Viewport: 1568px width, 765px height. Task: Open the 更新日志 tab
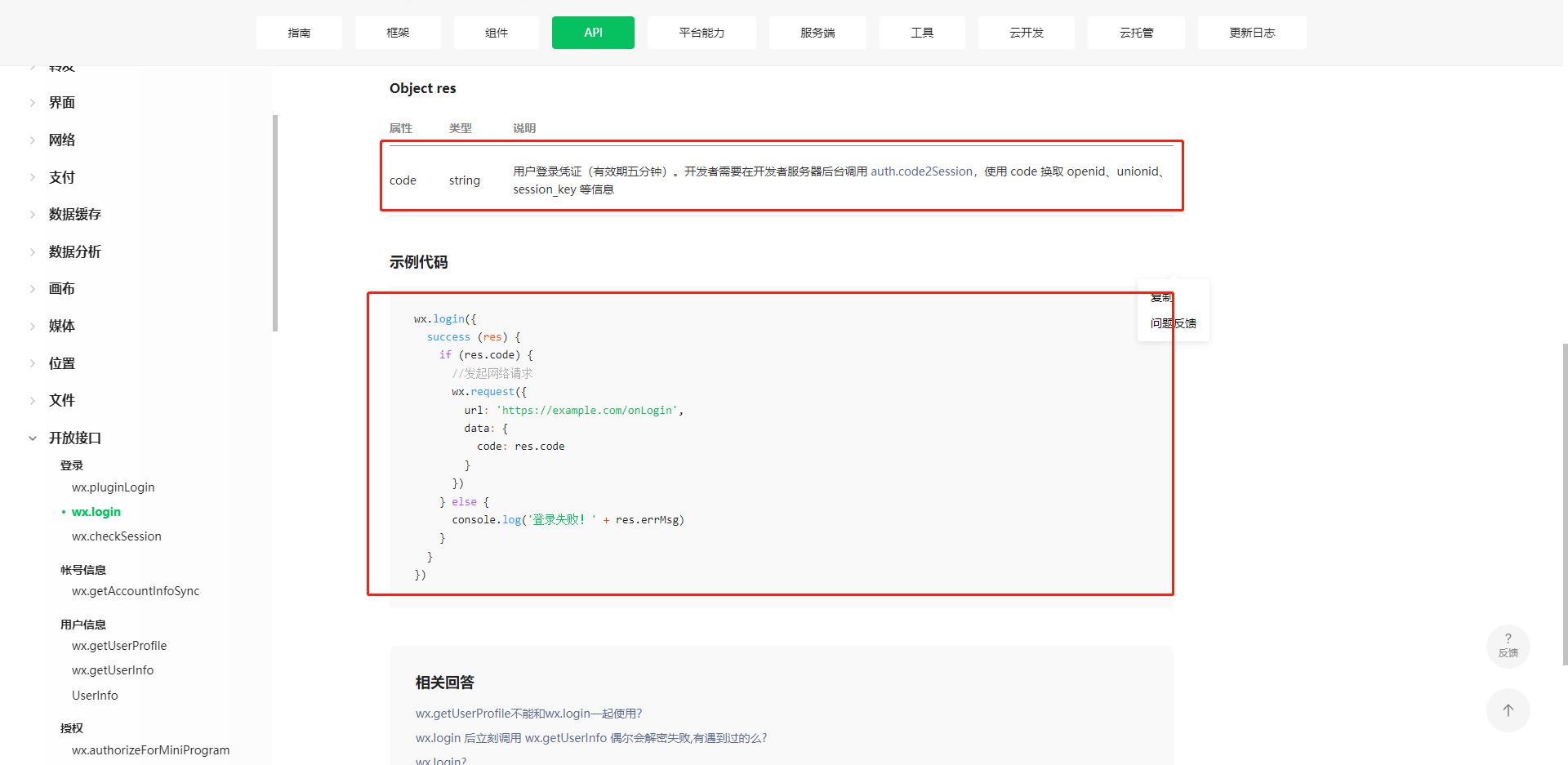point(1251,32)
